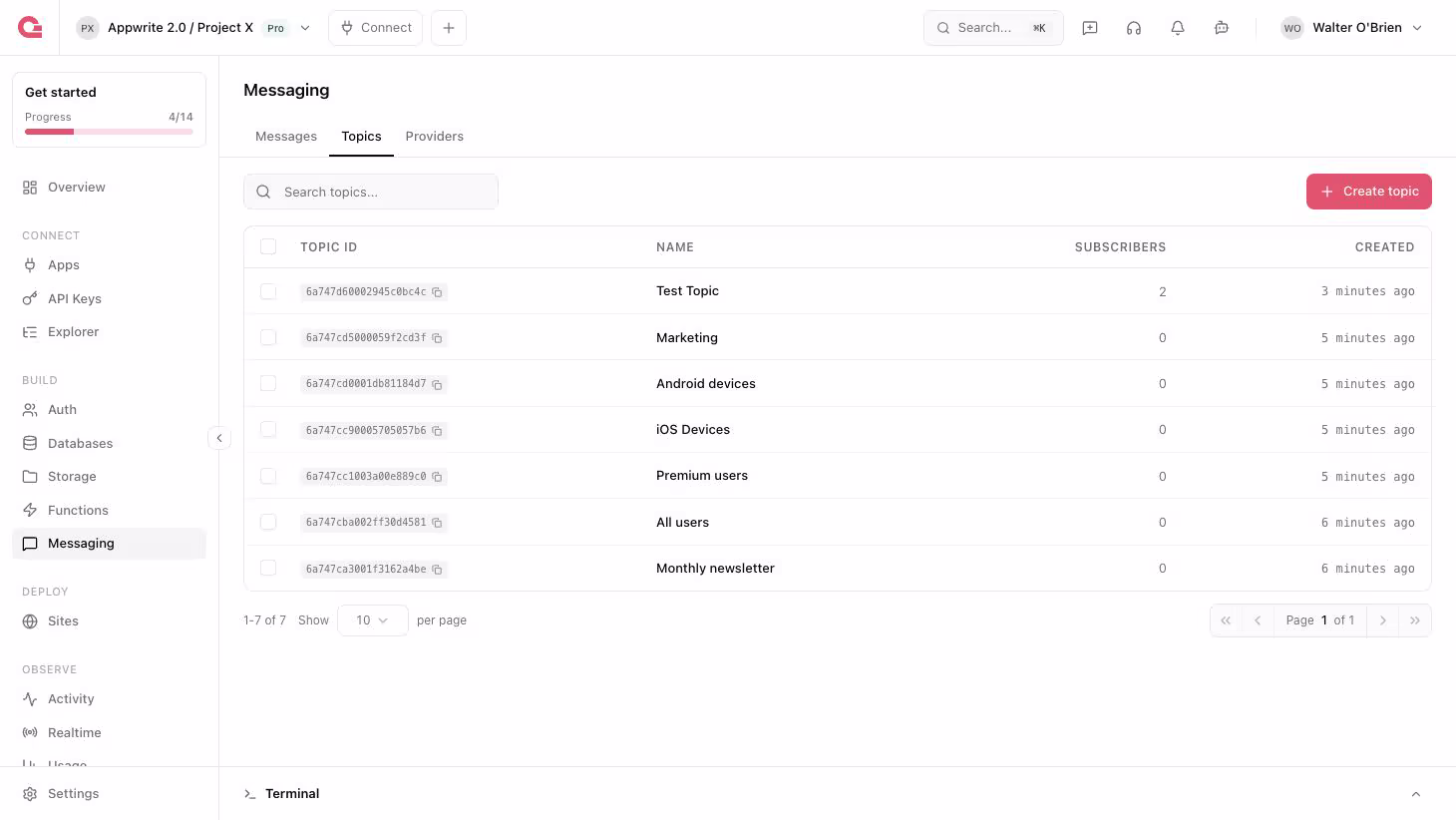Open the Sites sidebar link

[x=109, y=621]
